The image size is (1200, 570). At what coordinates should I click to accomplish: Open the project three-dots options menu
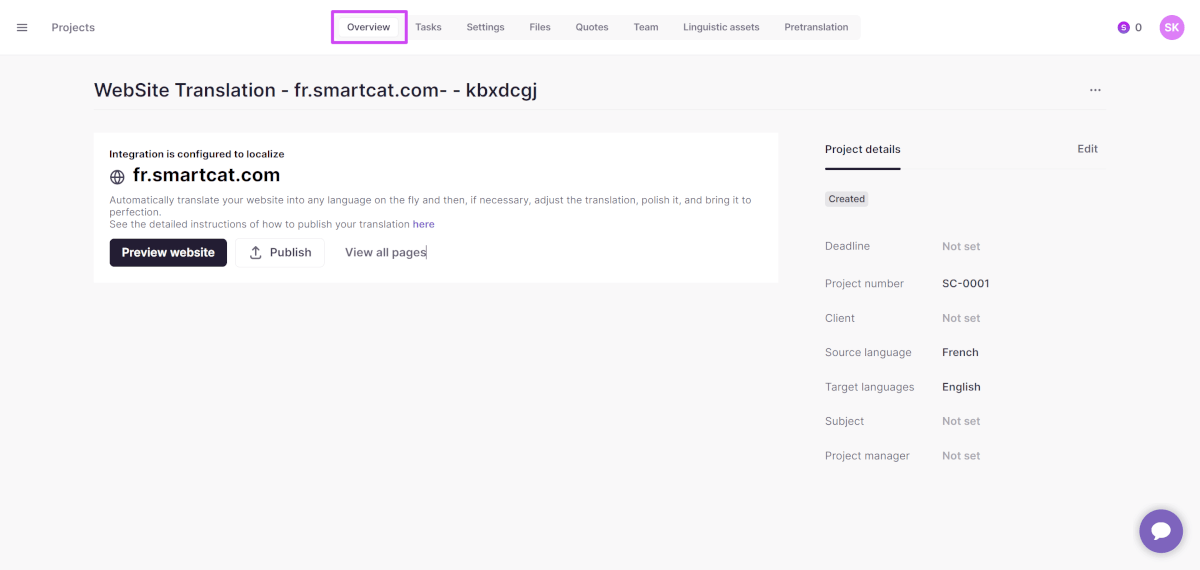[1095, 90]
